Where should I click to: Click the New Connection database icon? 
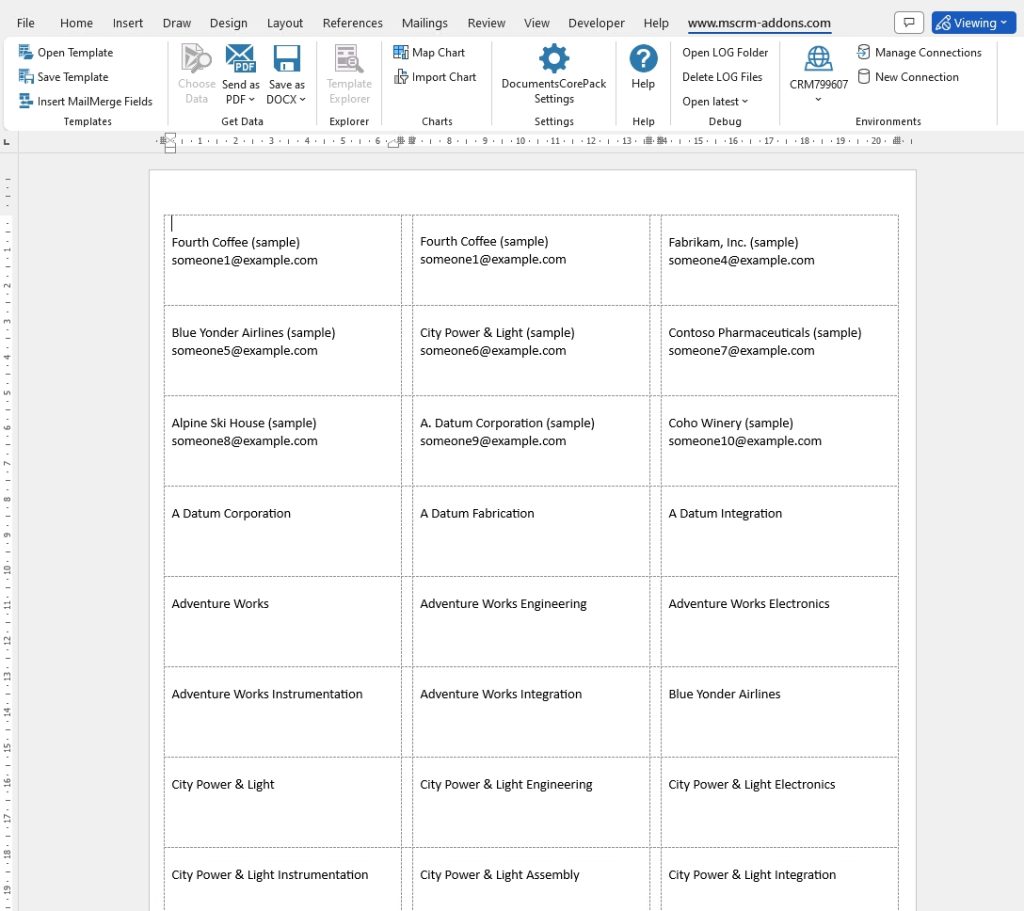click(x=863, y=76)
